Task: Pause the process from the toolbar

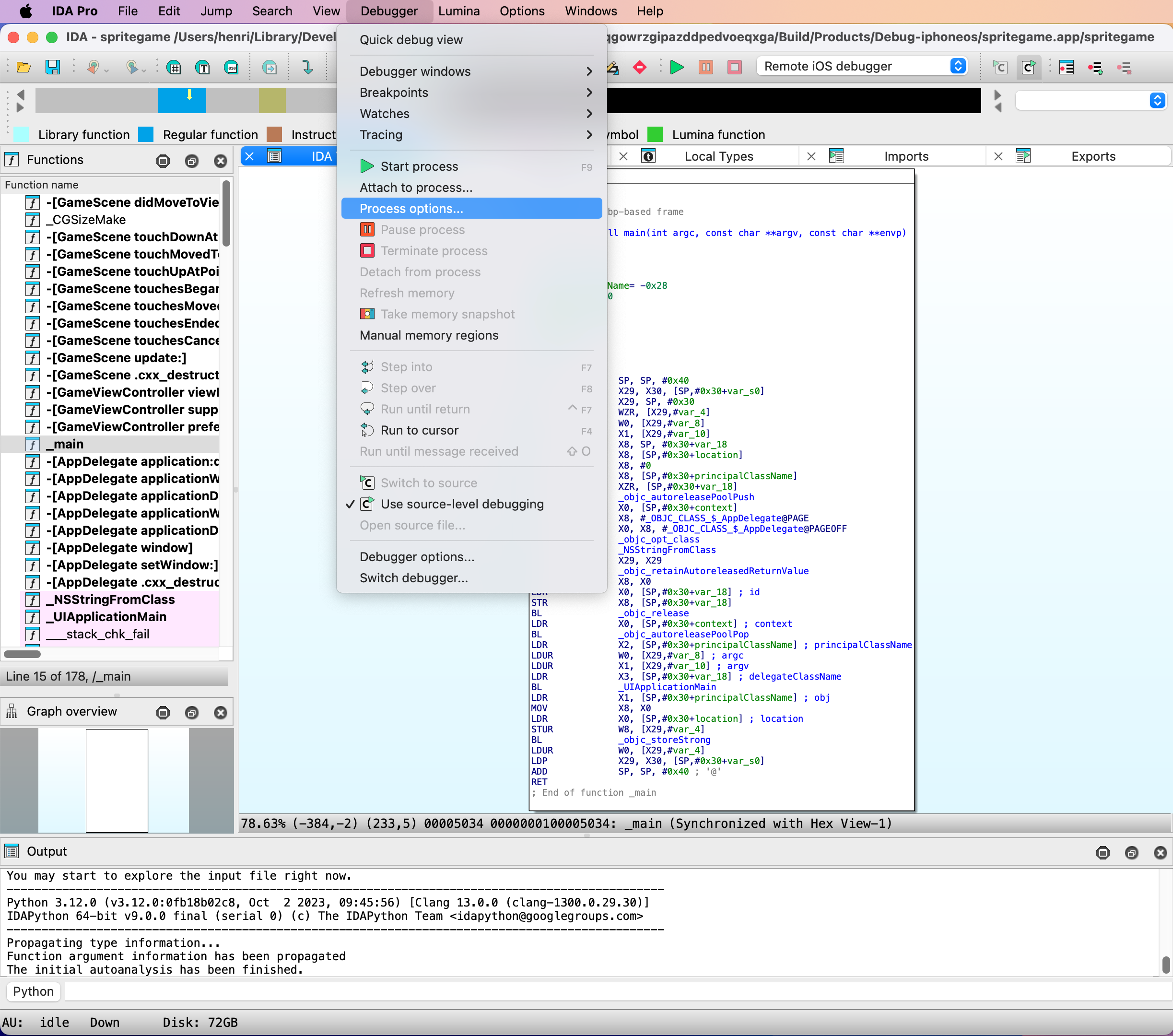Action: click(706, 67)
